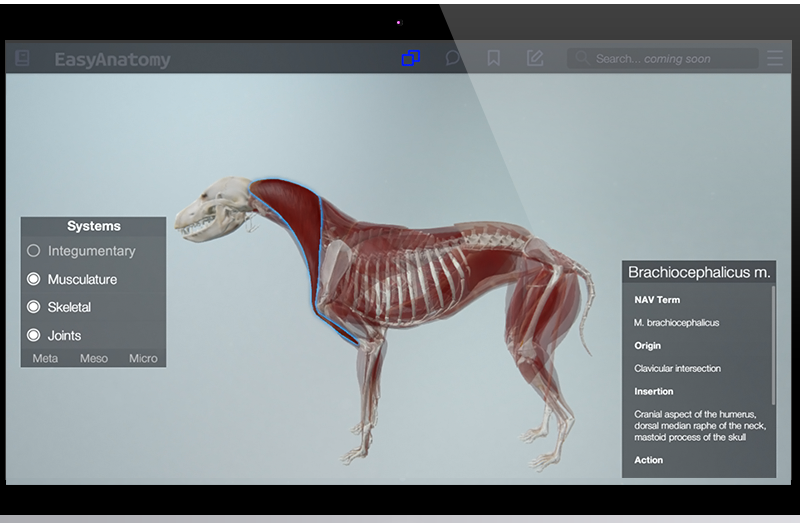Click the bookmark icon in top bar
The height and width of the screenshot is (523, 800).
(493, 58)
